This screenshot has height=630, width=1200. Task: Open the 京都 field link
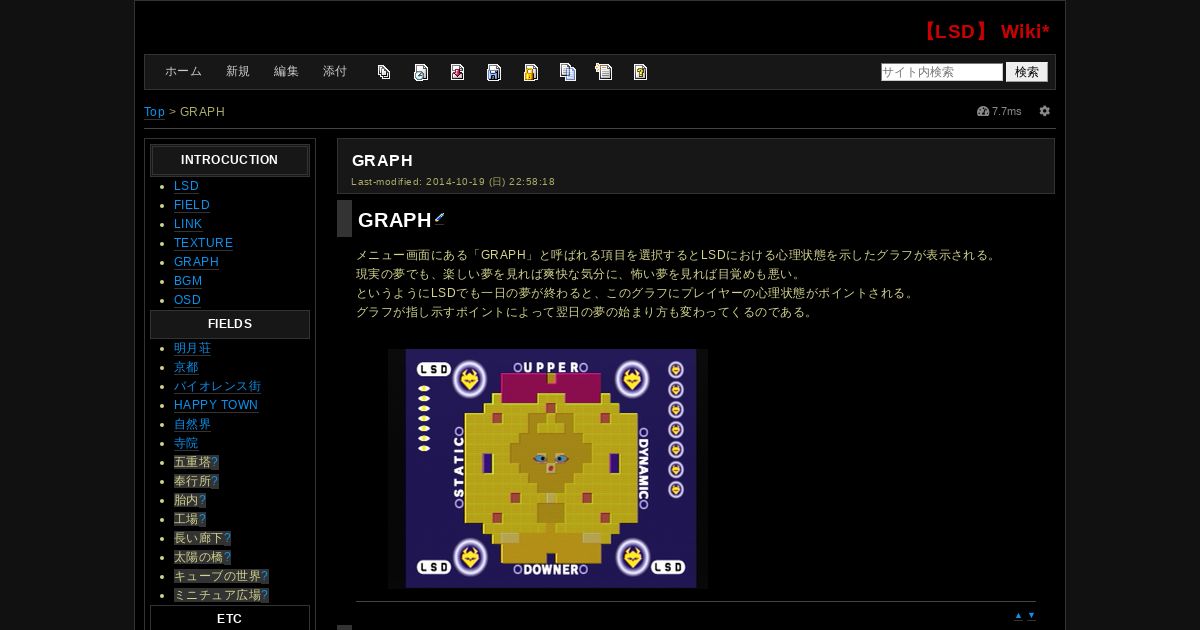pos(186,367)
